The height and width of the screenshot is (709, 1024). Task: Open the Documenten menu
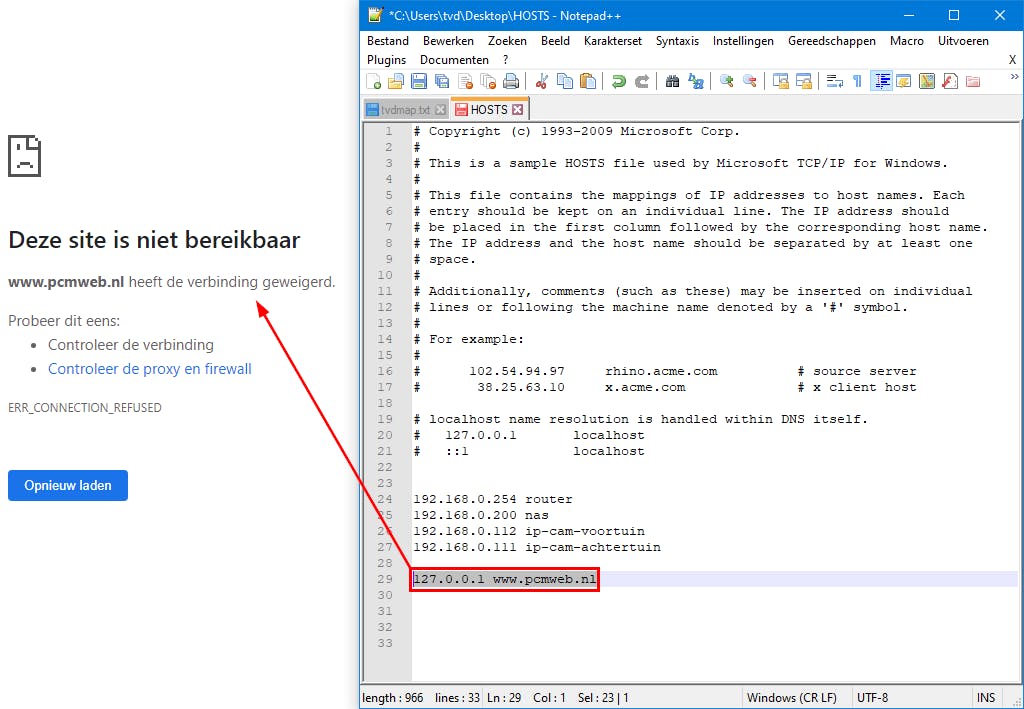[x=455, y=59]
